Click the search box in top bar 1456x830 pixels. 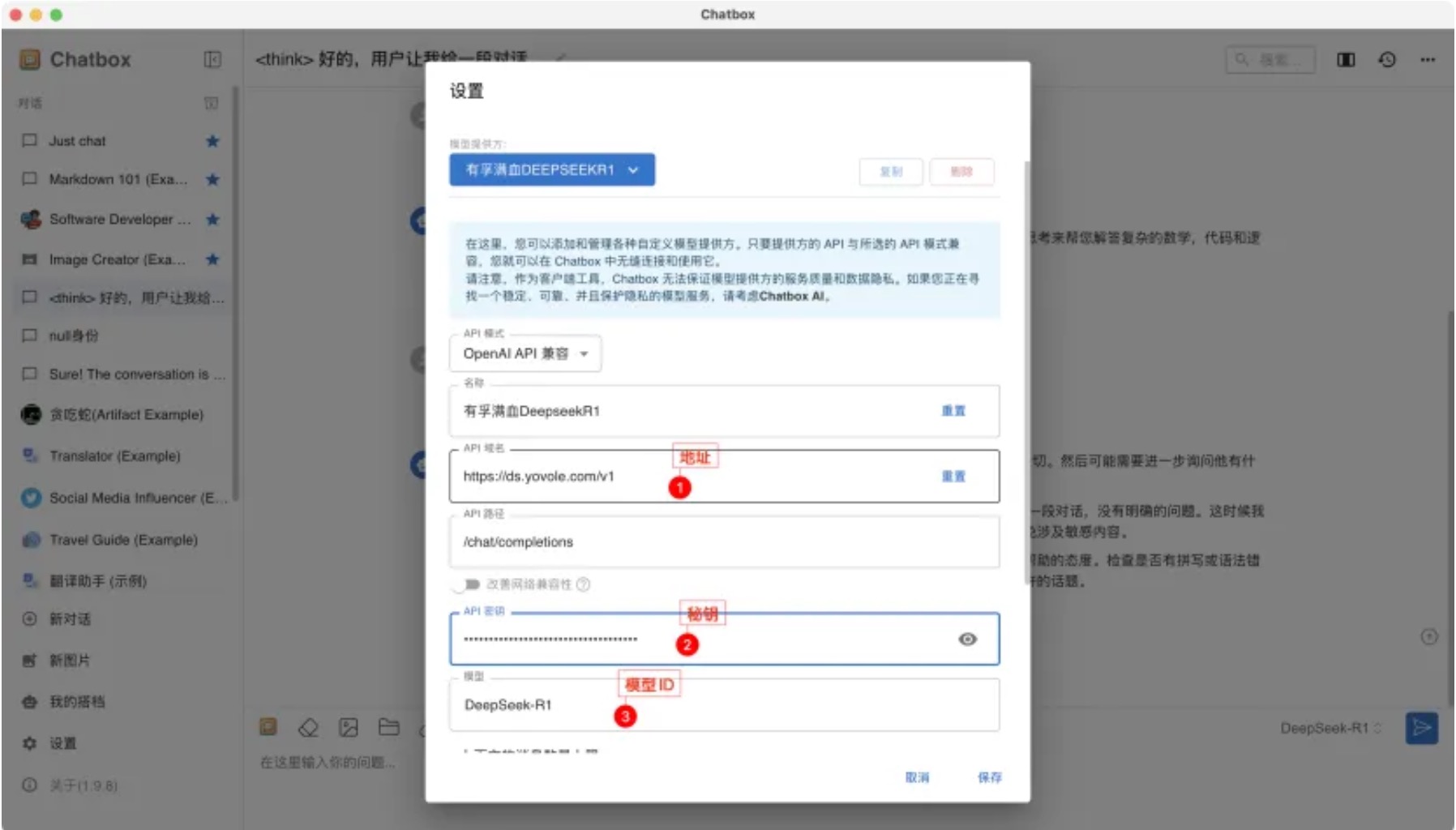click(x=1270, y=59)
